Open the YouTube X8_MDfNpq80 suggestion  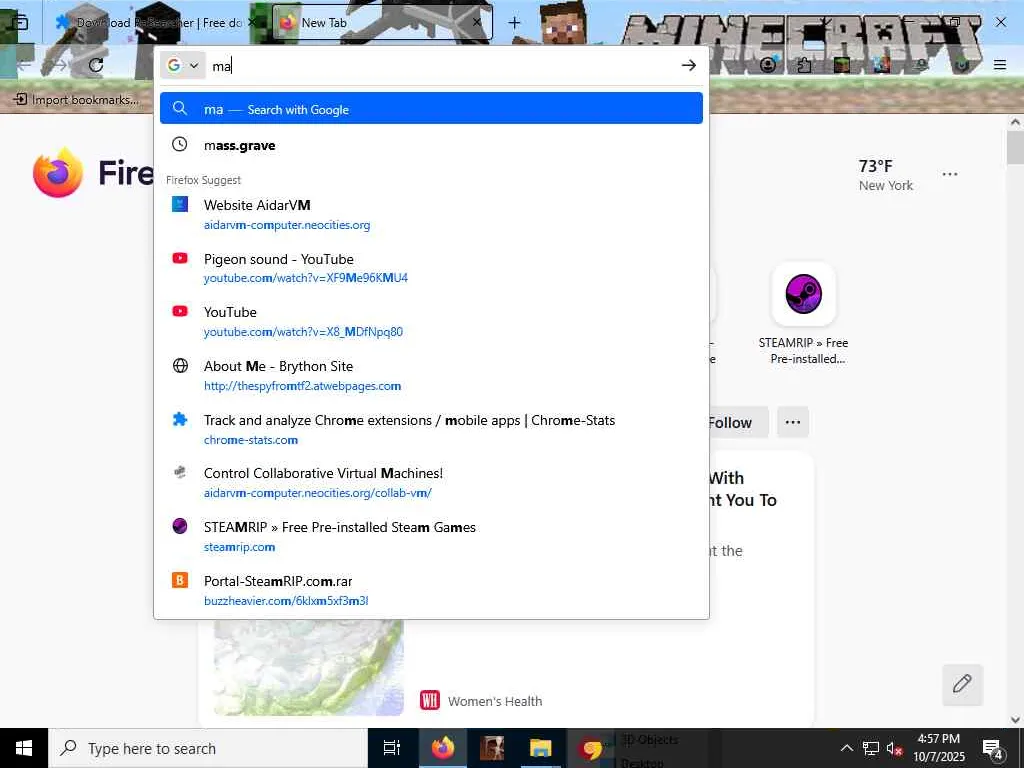pyautogui.click(x=431, y=321)
